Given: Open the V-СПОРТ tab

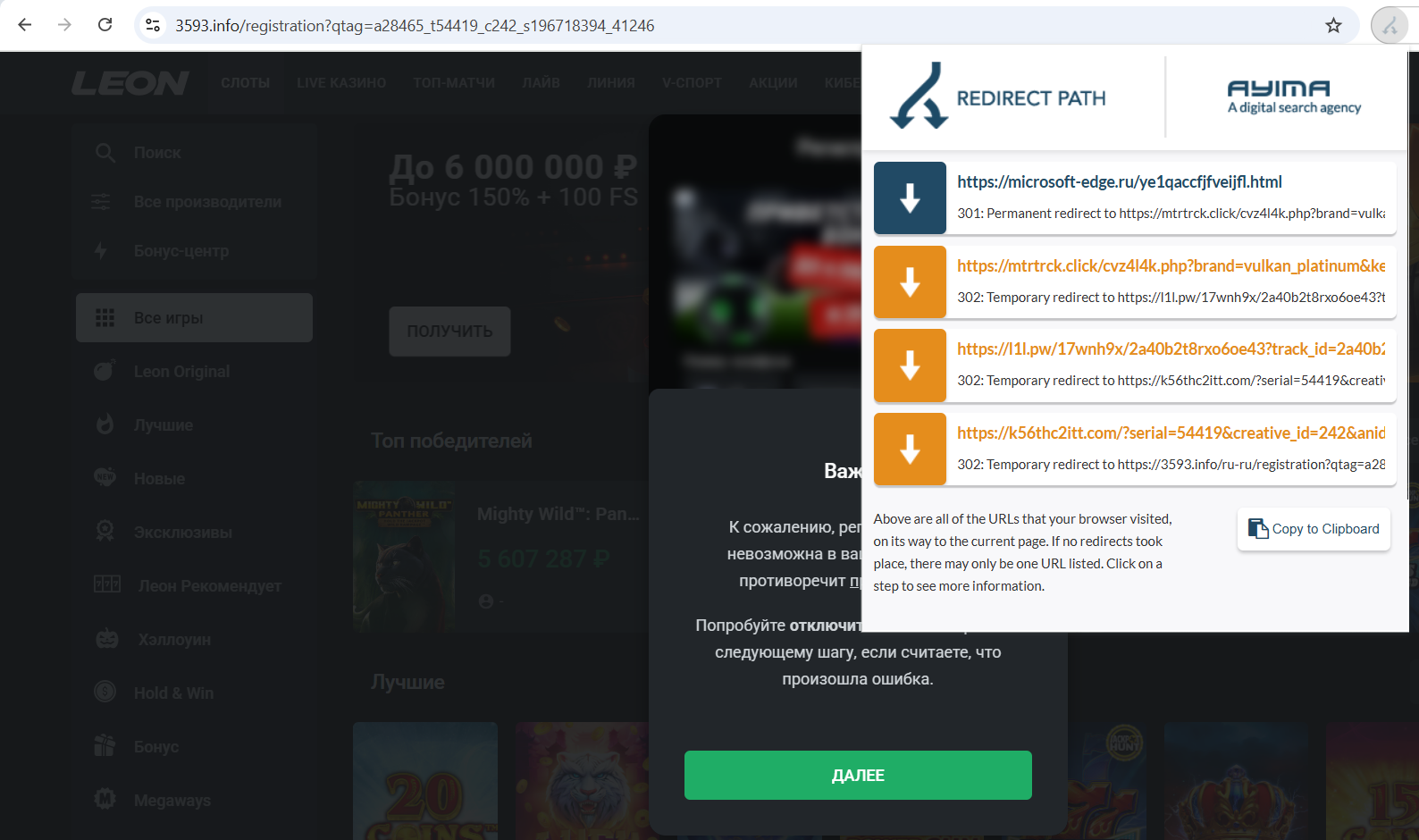Looking at the screenshot, I should [692, 83].
